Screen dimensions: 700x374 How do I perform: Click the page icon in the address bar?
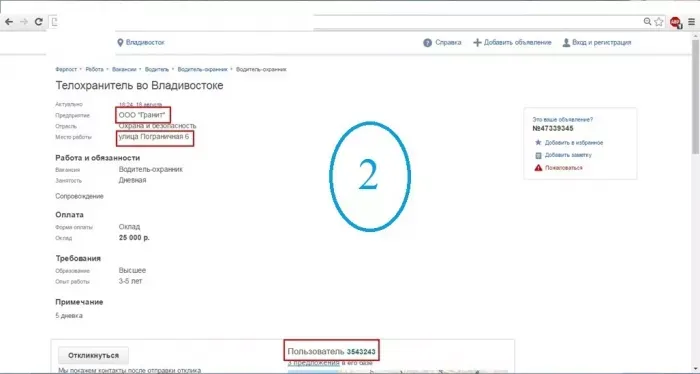click(x=54, y=21)
